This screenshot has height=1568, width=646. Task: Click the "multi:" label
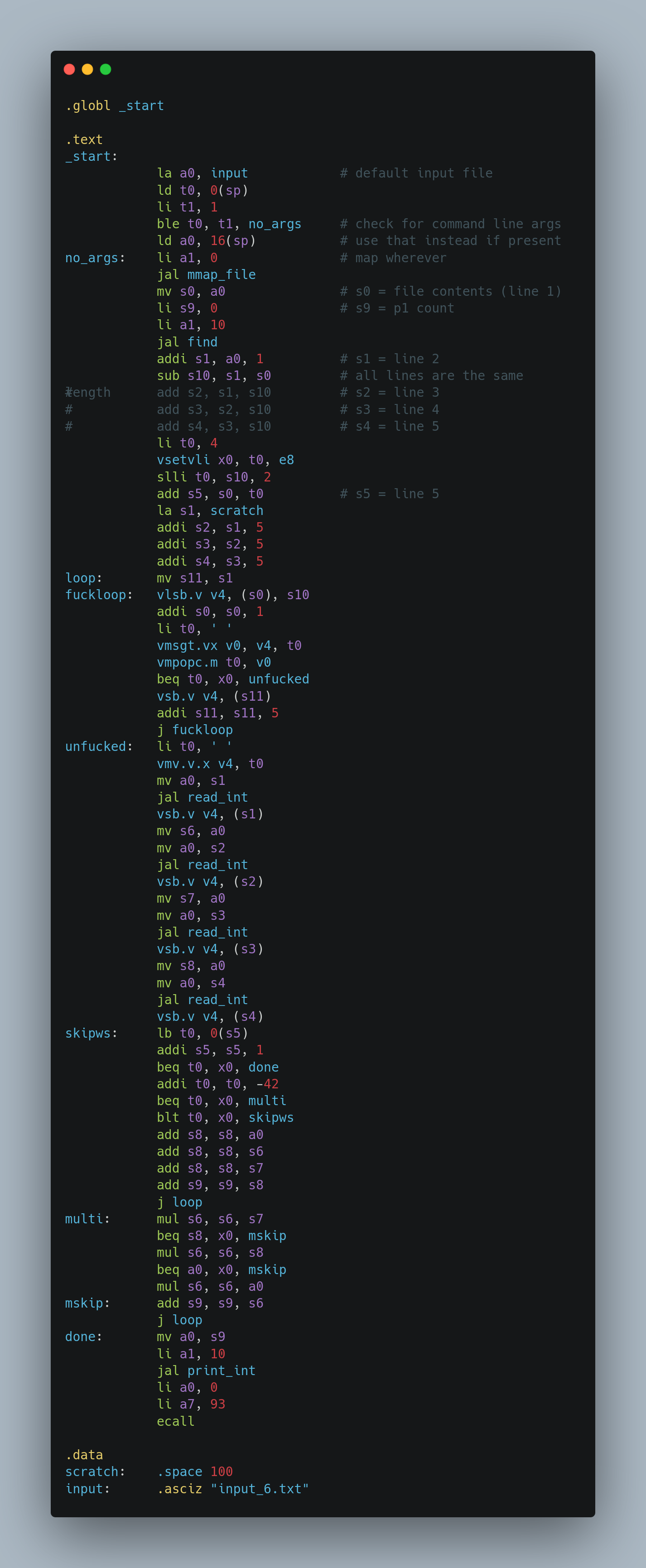coord(88,1219)
